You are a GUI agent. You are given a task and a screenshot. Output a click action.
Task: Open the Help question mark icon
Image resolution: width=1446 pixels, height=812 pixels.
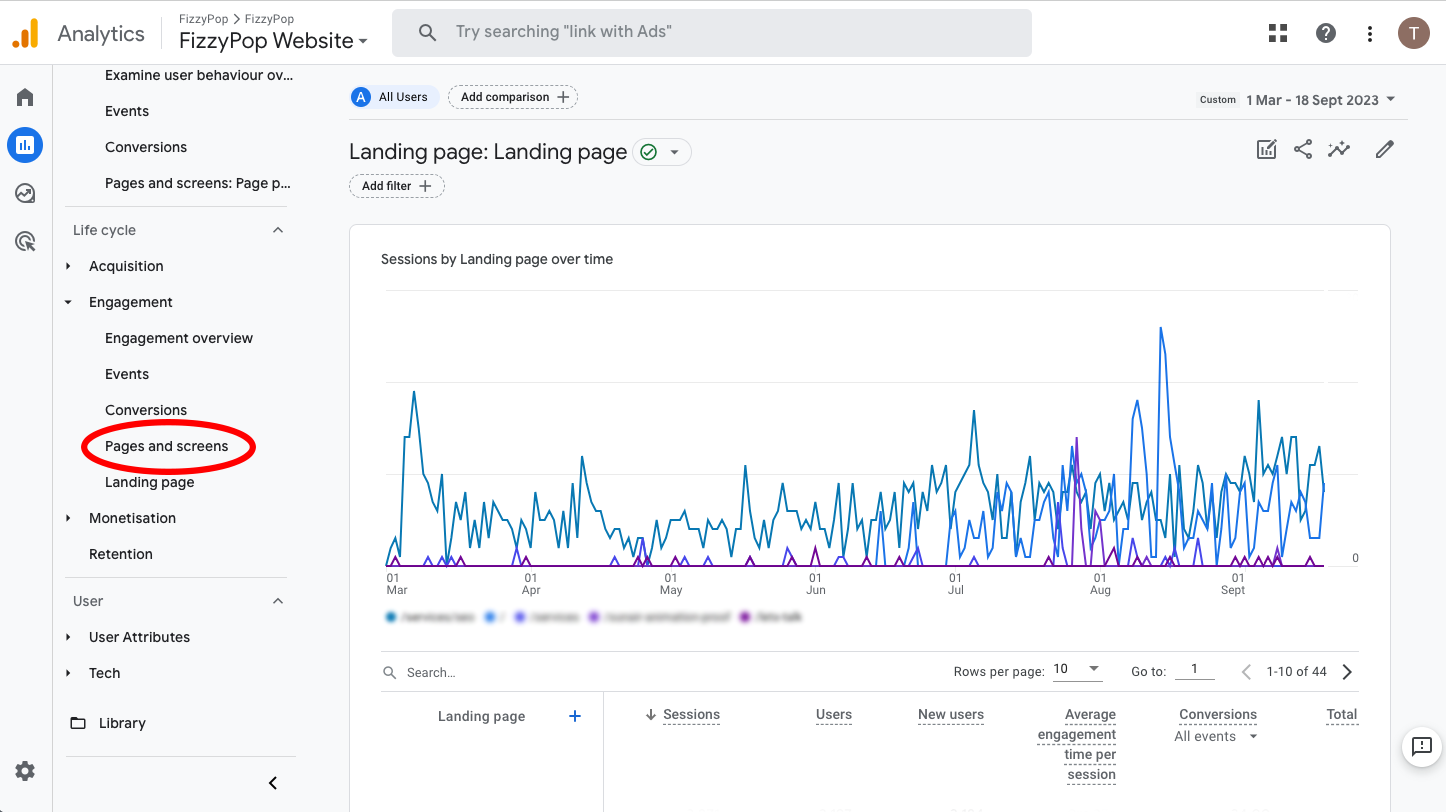tap(1326, 33)
